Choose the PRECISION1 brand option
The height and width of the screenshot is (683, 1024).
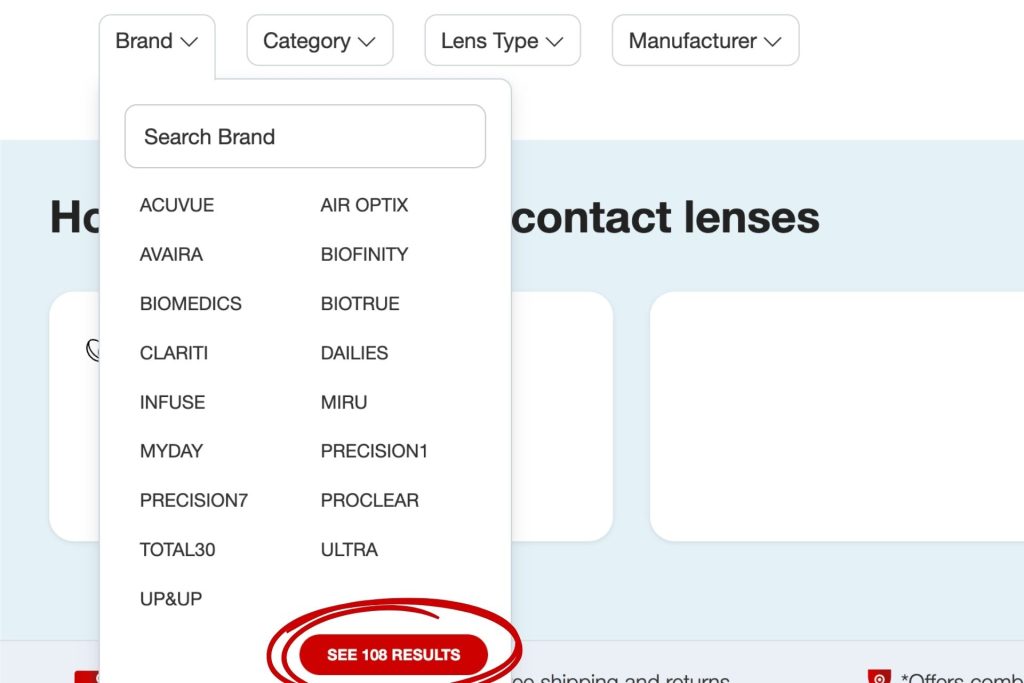click(x=374, y=451)
